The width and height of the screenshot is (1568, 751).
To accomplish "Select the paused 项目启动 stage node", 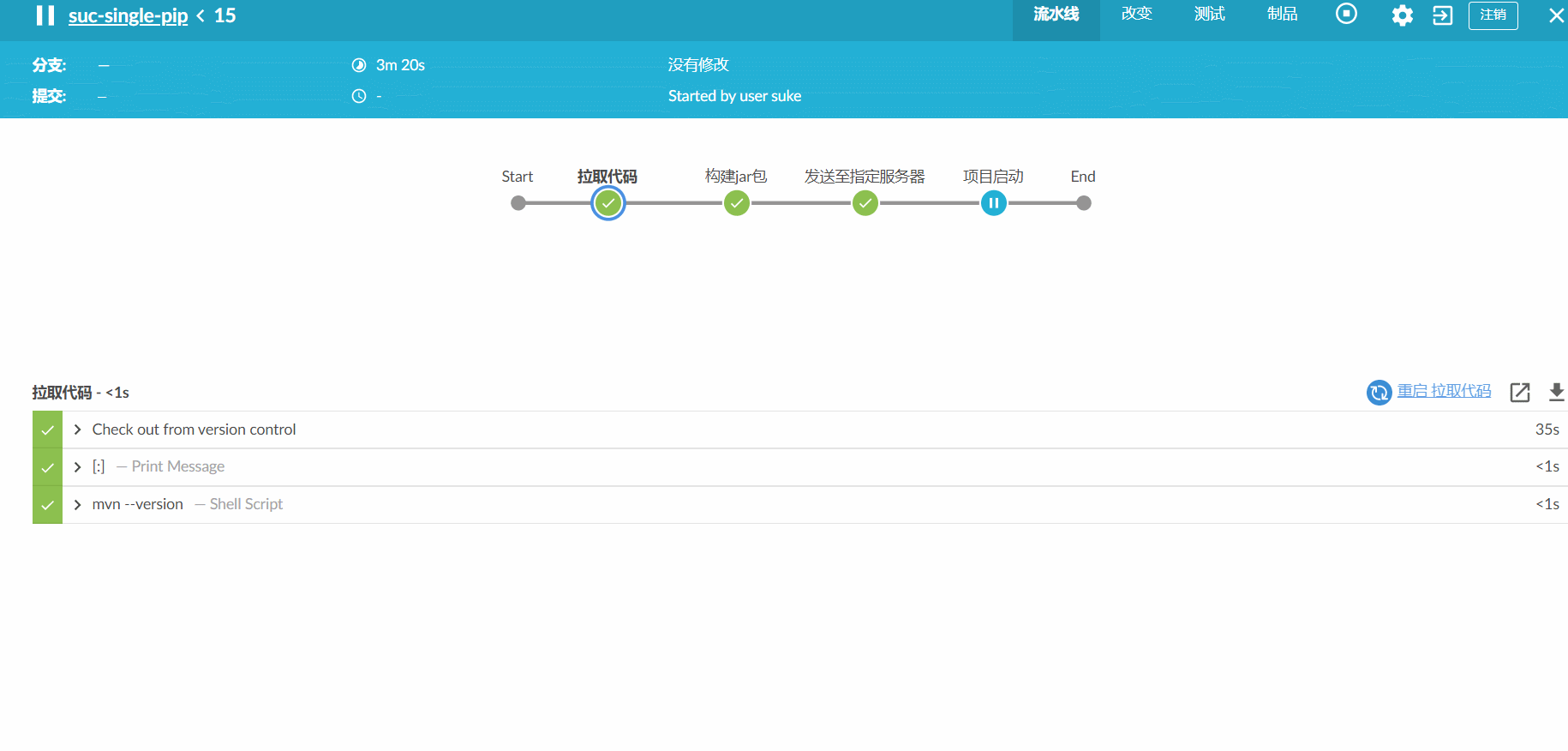I will coord(993,203).
